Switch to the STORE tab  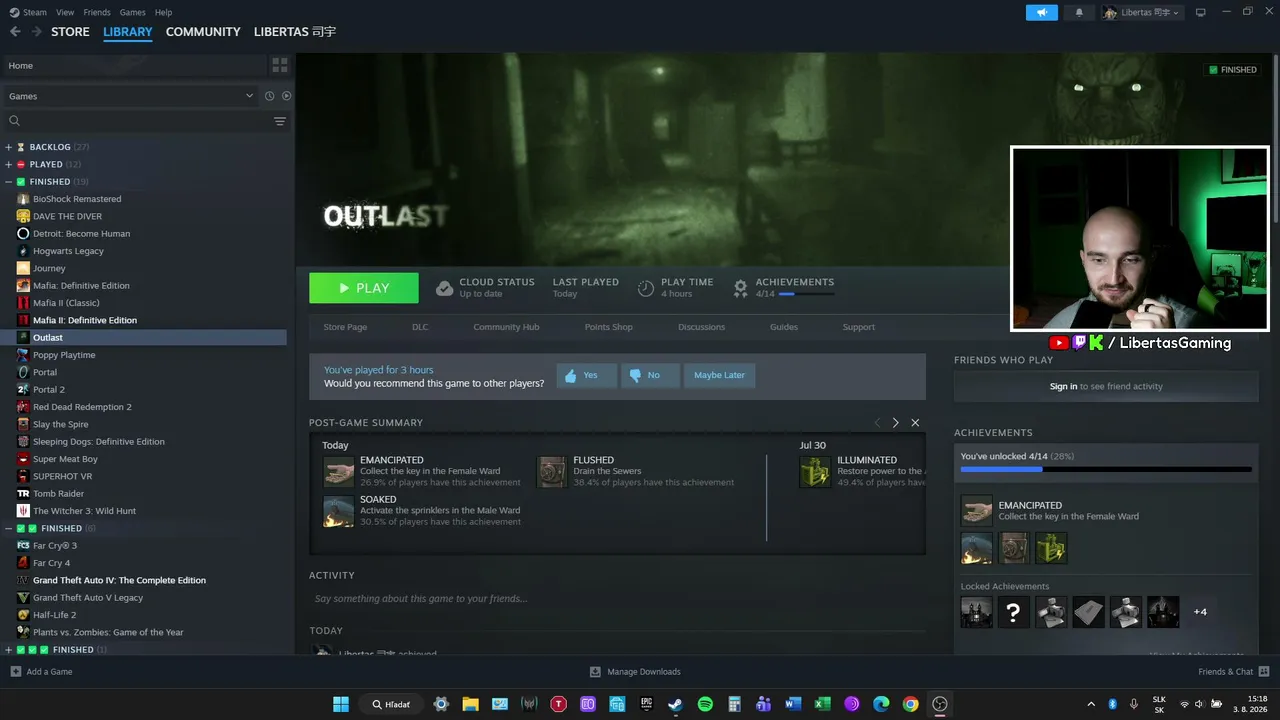(x=70, y=32)
